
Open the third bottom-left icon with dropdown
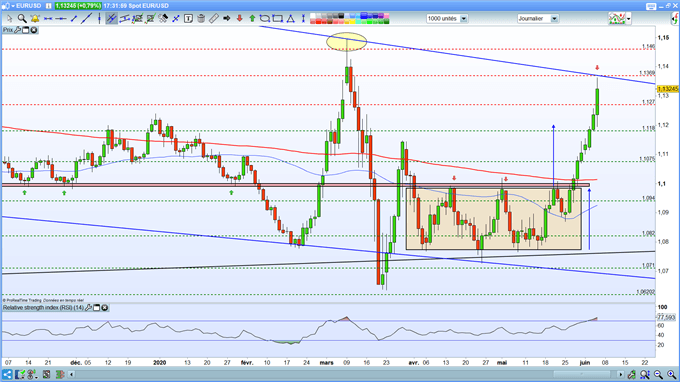[x=32, y=374]
